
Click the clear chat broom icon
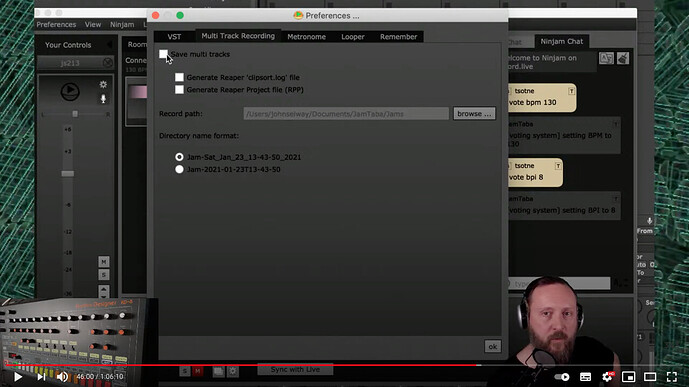(623, 58)
